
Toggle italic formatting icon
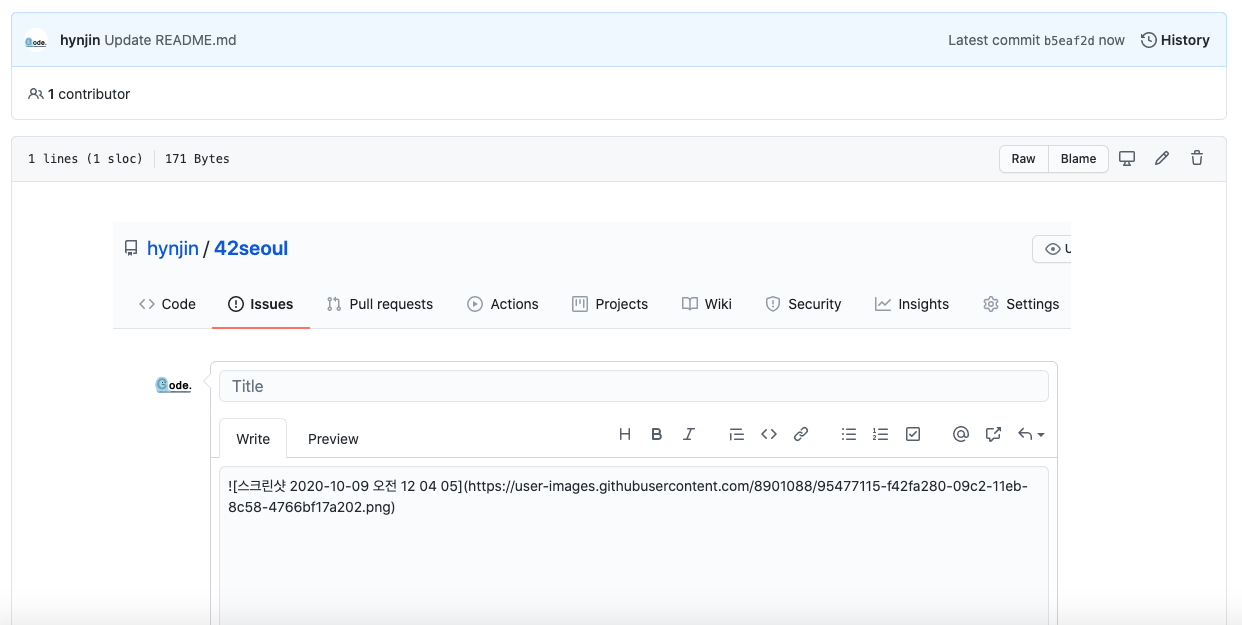(689, 434)
